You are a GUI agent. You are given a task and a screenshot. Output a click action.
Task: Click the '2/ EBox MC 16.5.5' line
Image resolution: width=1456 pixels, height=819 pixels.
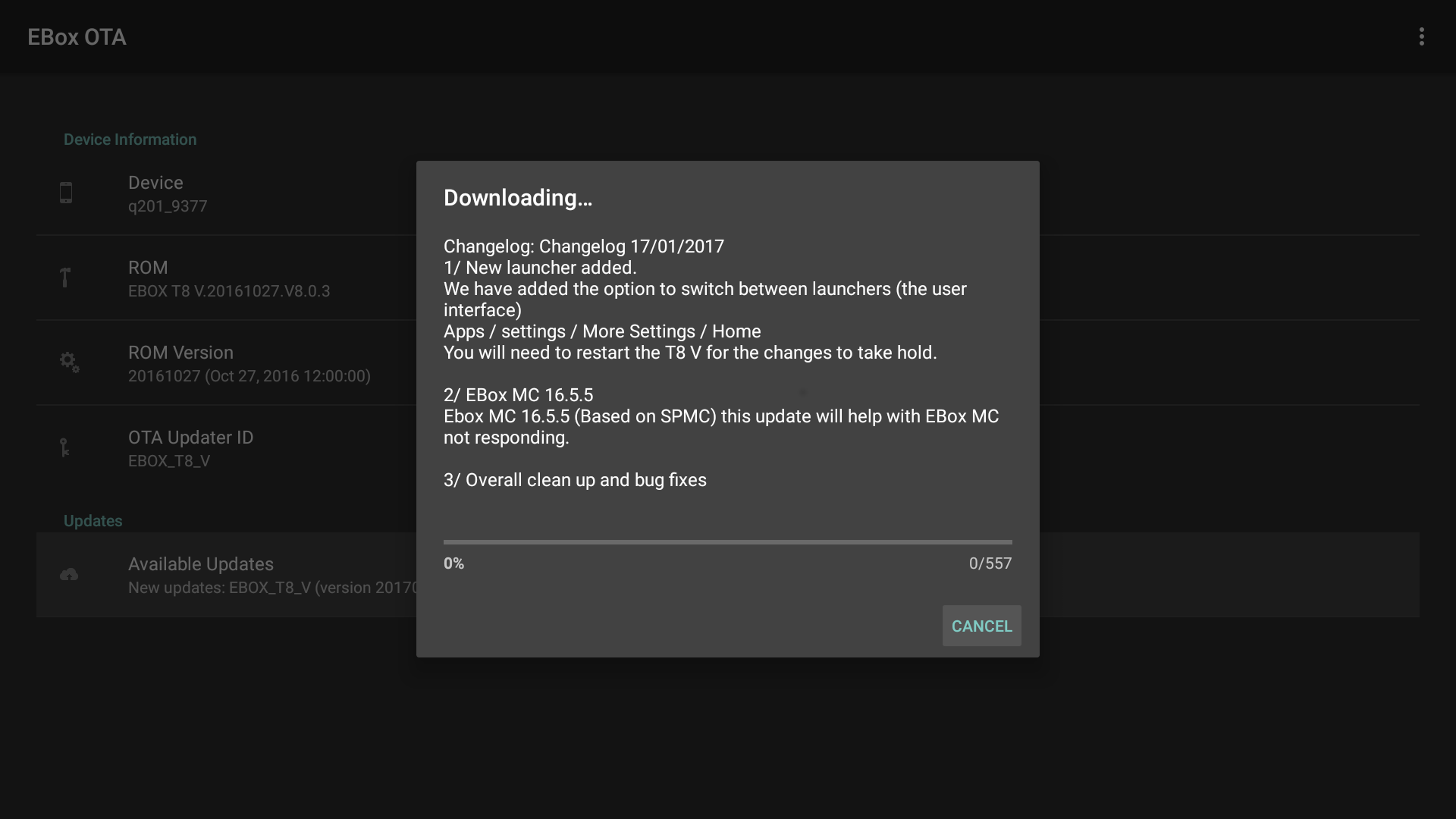pyautogui.click(x=518, y=395)
